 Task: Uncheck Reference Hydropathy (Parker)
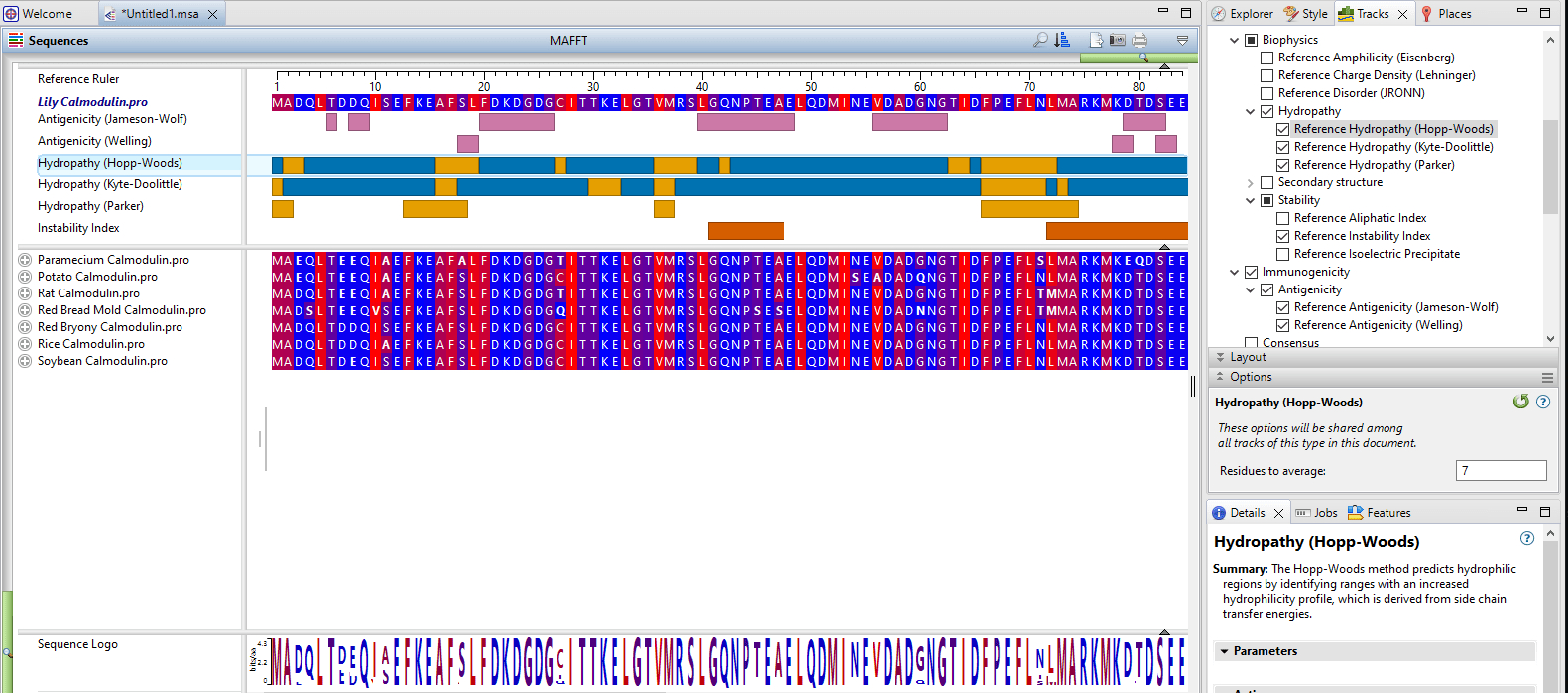coord(1282,165)
